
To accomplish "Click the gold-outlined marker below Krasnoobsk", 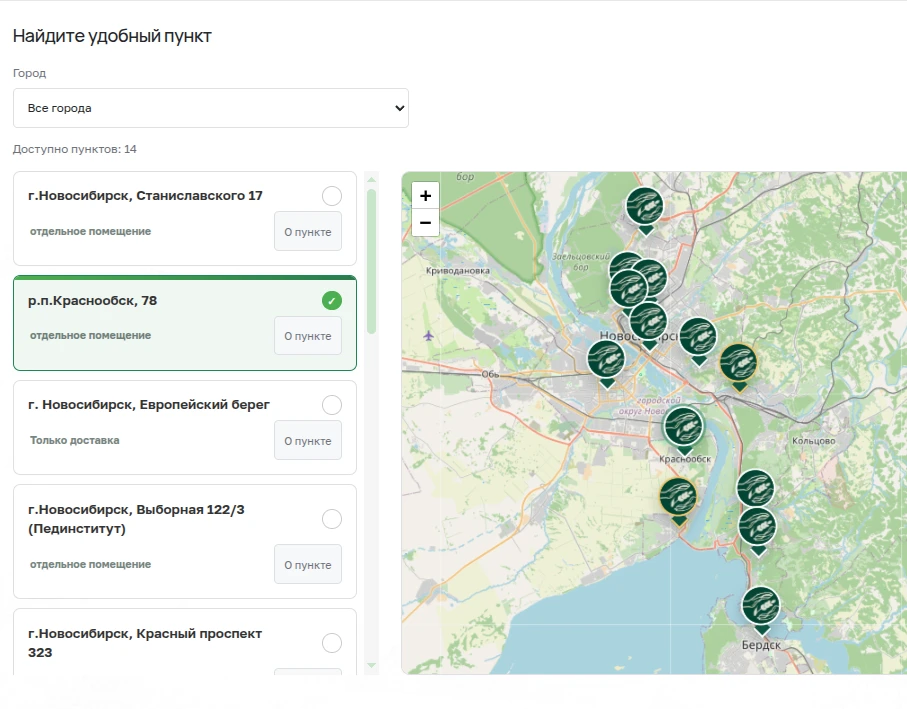I will pos(678,500).
